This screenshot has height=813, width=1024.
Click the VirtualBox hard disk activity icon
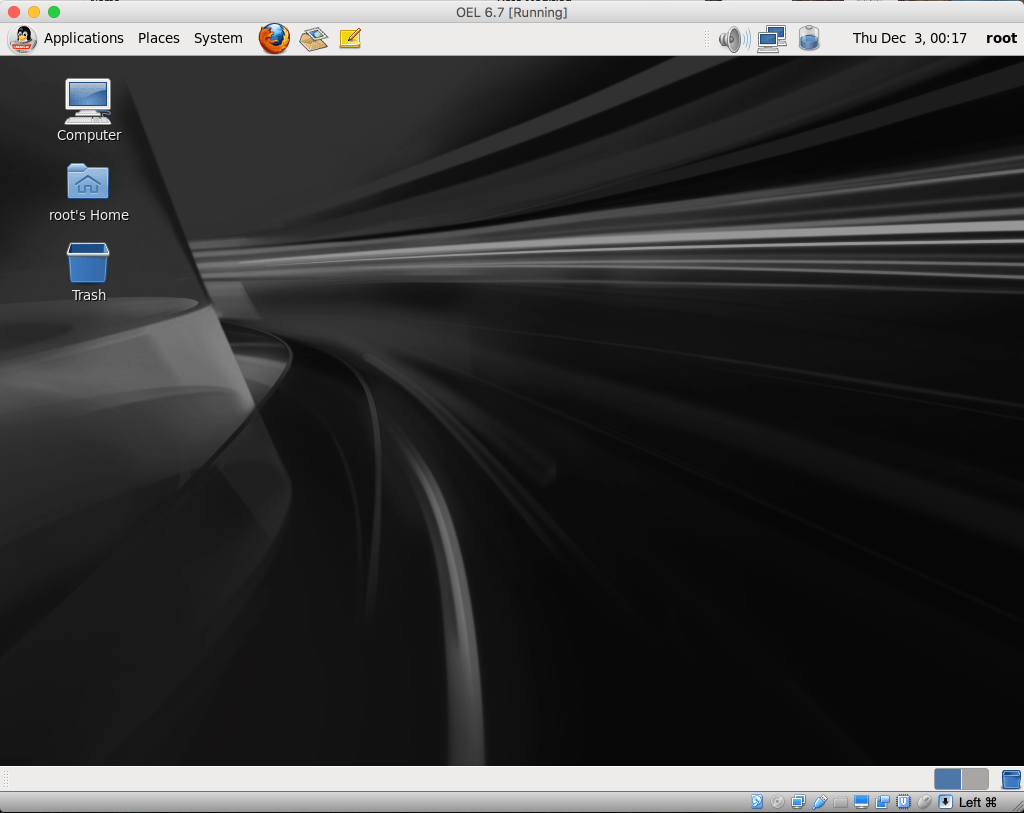(757, 802)
